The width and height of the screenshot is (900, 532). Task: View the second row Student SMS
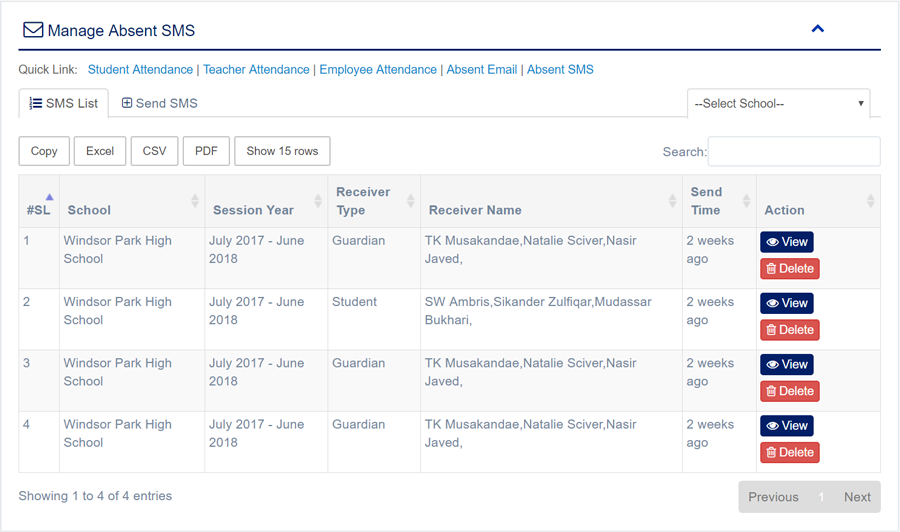pos(786,303)
